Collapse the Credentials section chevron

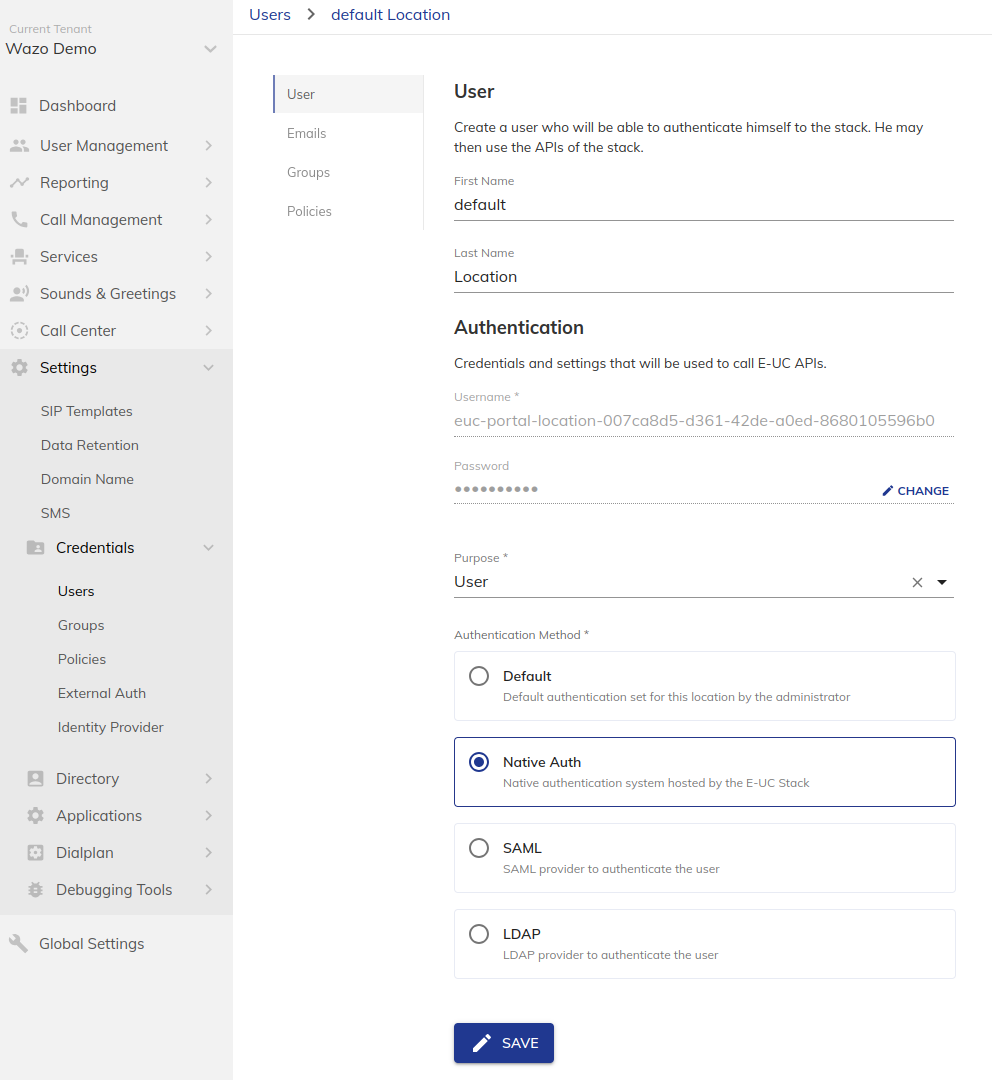(x=208, y=548)
